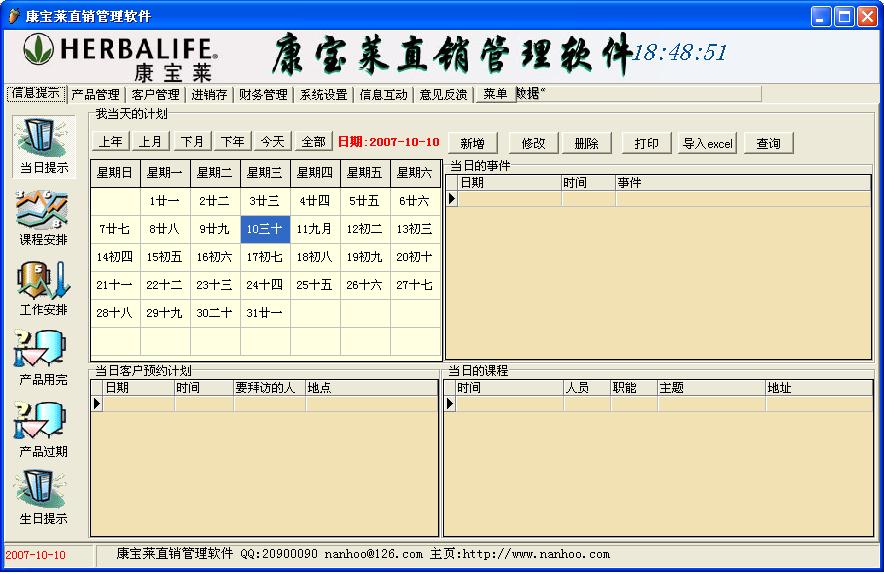Go to previous month with 上月

151,142
